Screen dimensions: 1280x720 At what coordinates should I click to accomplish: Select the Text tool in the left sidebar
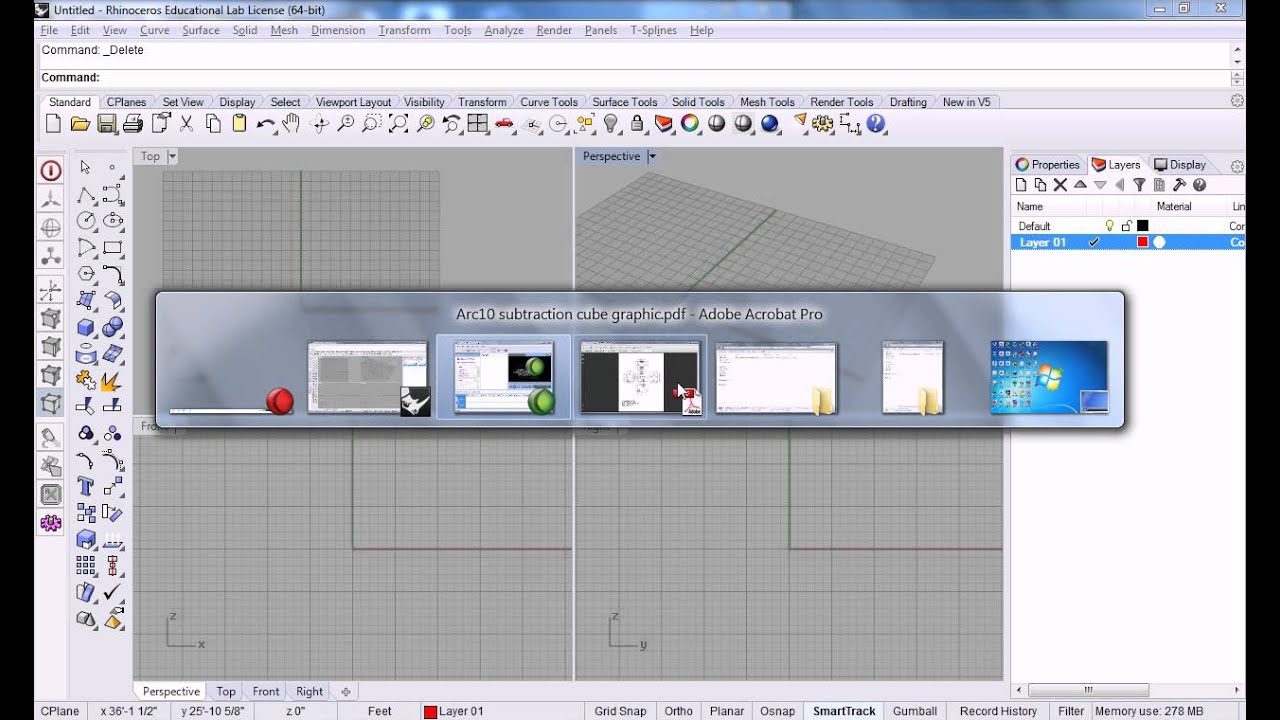click(85, 487)
